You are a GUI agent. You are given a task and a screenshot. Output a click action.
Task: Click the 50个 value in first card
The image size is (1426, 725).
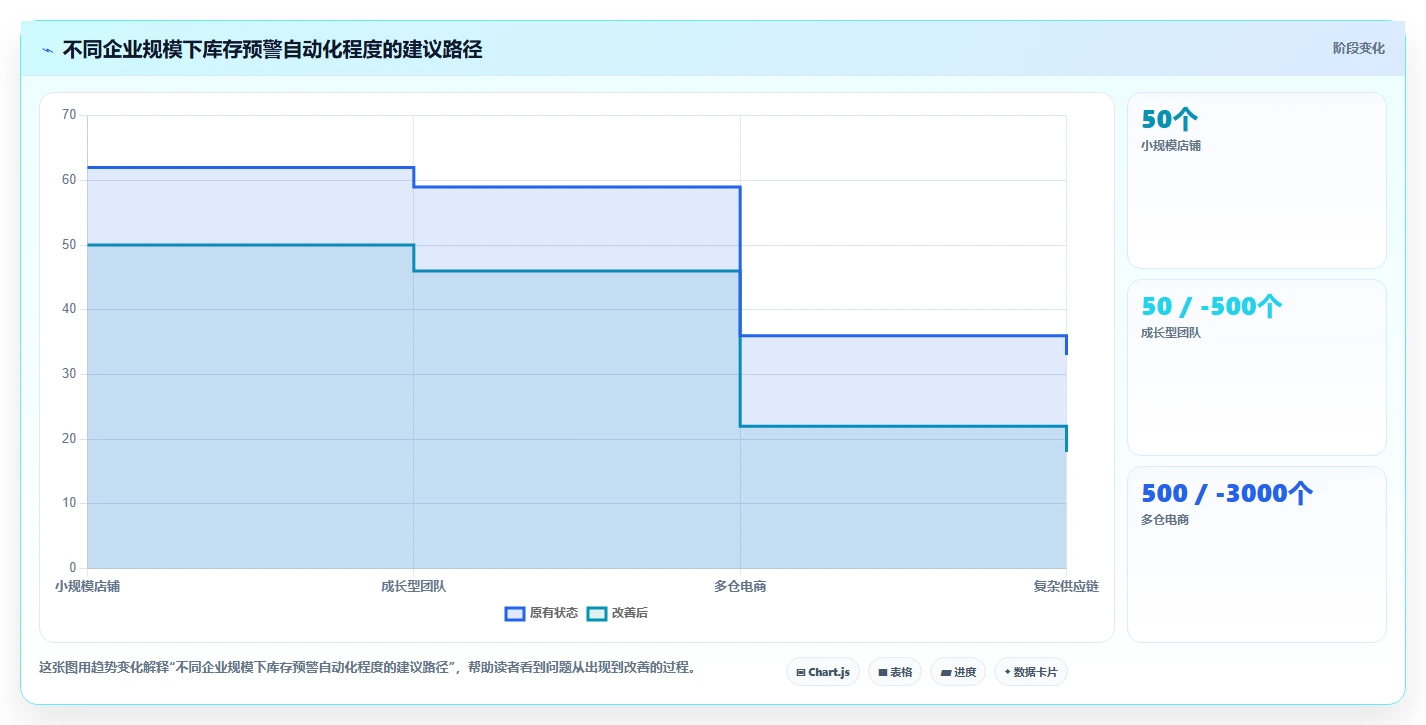coord(1169,119)
